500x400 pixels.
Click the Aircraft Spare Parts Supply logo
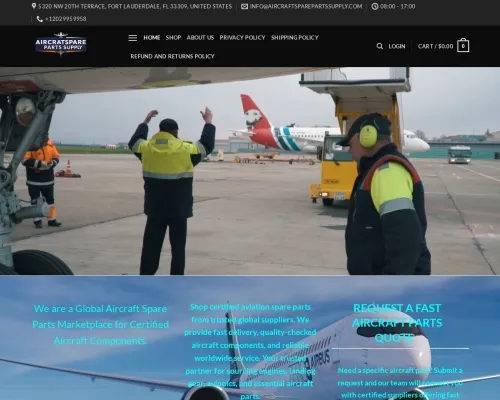61,44
